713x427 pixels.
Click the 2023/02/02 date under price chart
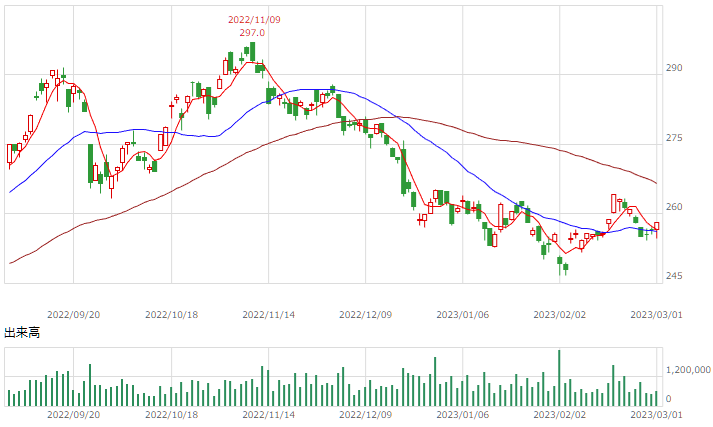tap(559, 315)
